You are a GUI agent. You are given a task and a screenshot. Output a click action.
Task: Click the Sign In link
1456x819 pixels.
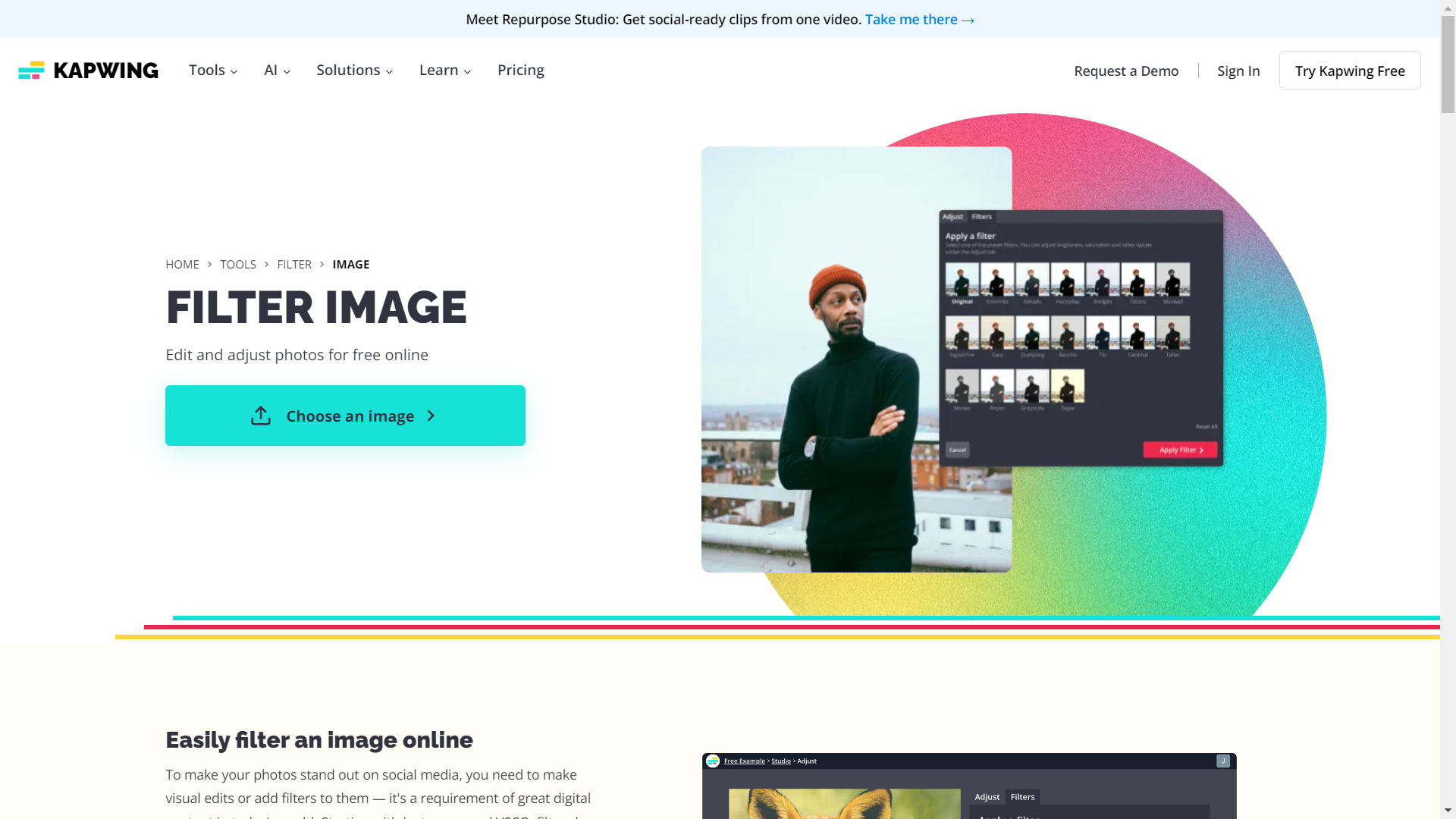pyautogui.click(x=1238, y=71)
